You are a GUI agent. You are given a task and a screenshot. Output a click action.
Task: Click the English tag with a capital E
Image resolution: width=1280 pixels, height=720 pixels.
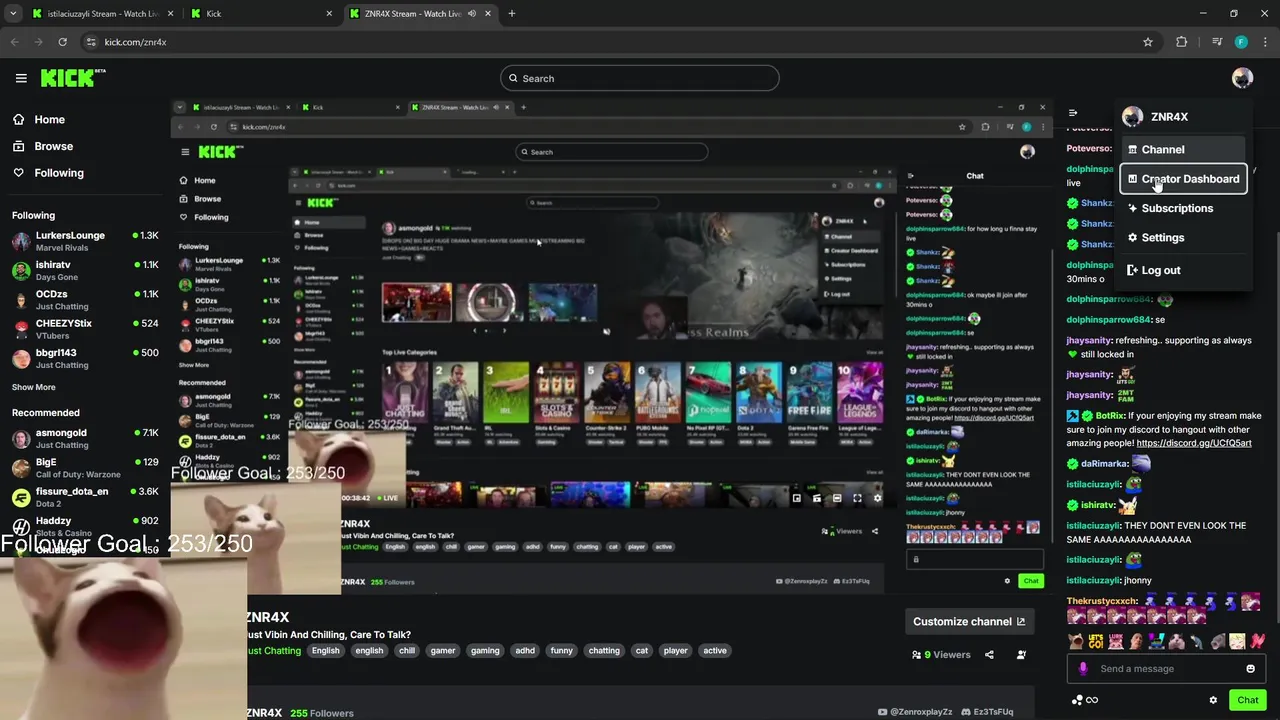click(x=325, y=651)
